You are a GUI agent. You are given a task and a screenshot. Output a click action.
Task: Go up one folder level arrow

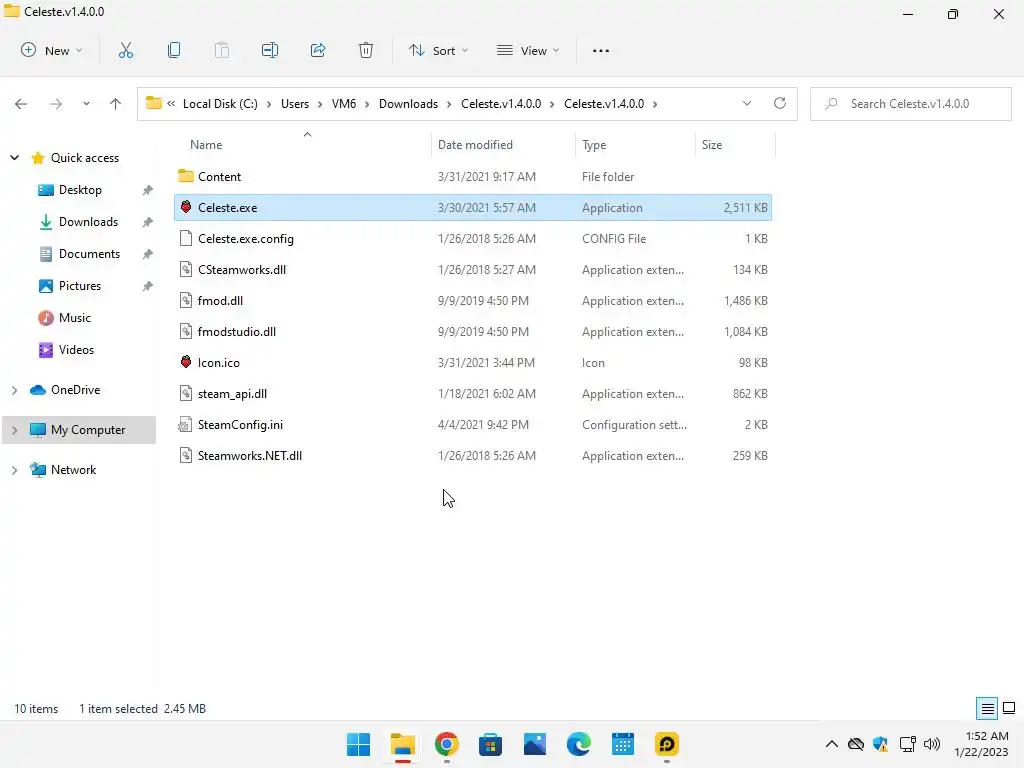point(116,104)
